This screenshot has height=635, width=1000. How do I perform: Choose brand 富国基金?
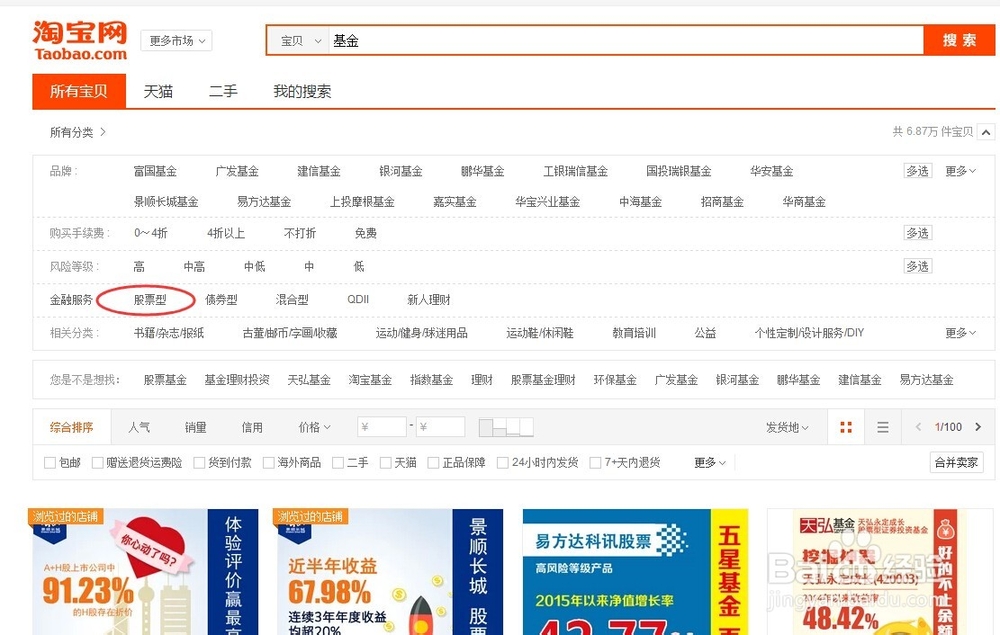tap(155, 171)
